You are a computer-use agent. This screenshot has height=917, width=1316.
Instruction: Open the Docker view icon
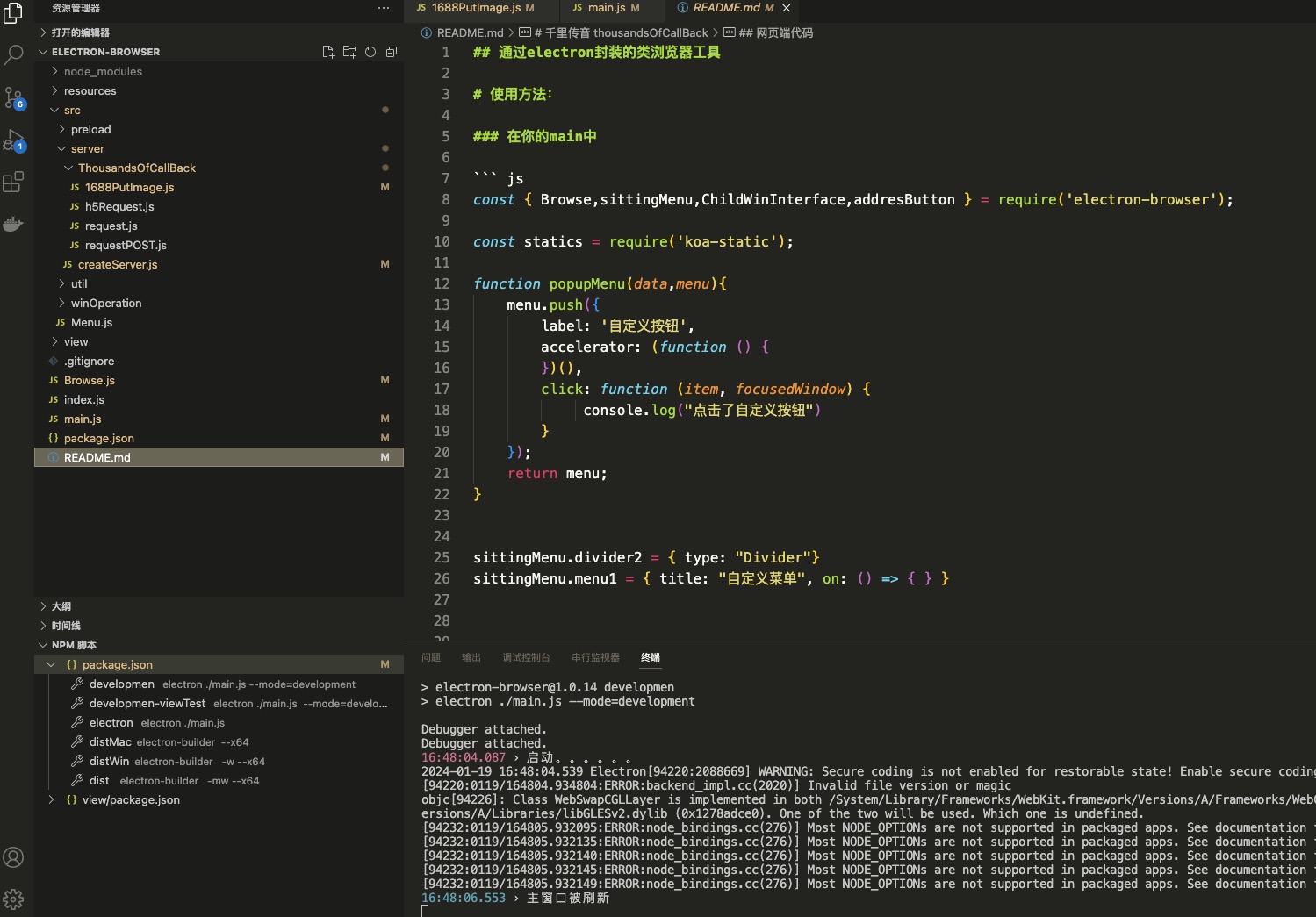click(x=13, y=224)
